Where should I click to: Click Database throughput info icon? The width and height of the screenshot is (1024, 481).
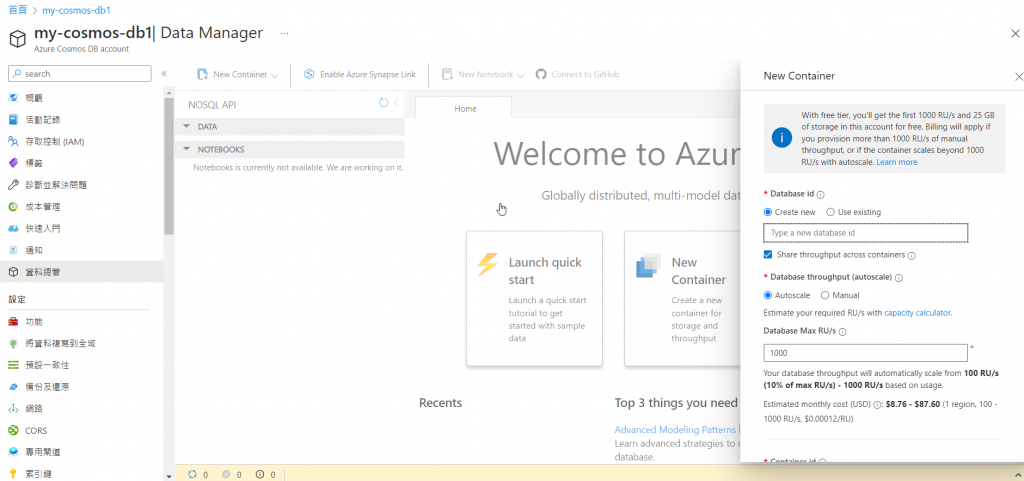click(899, 277)
